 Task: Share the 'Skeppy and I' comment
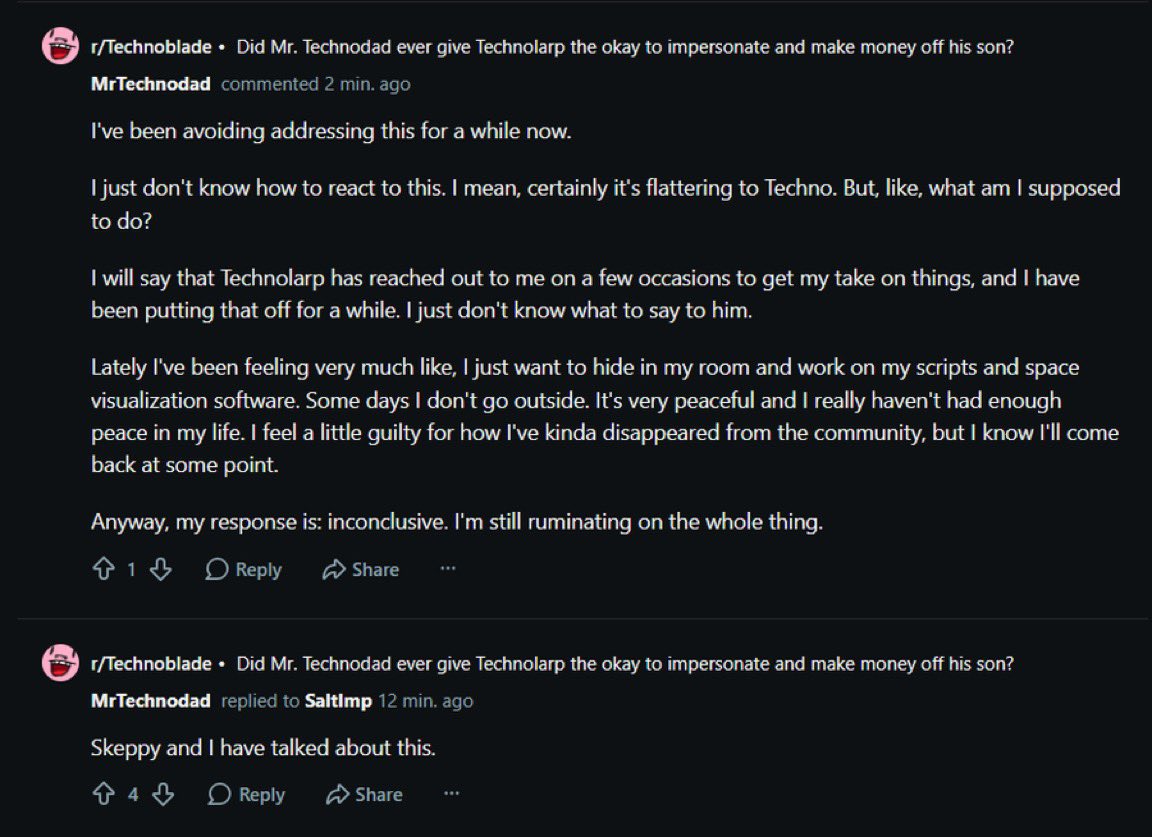364,794
